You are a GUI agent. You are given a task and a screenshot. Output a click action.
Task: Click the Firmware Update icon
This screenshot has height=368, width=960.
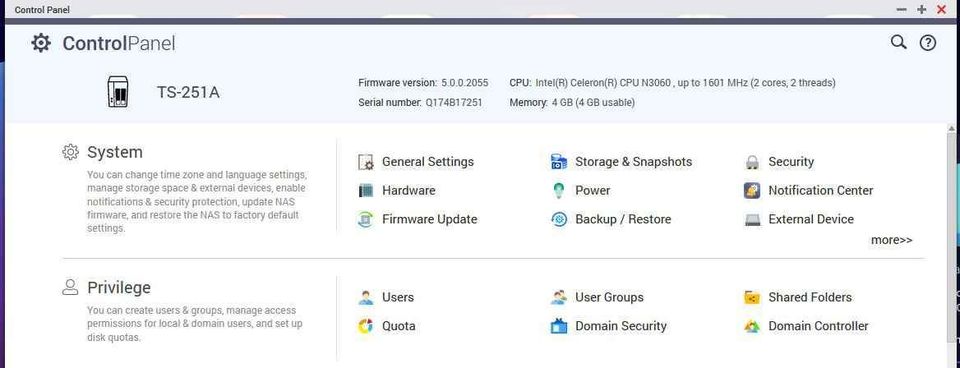click(x=366, y=219)
